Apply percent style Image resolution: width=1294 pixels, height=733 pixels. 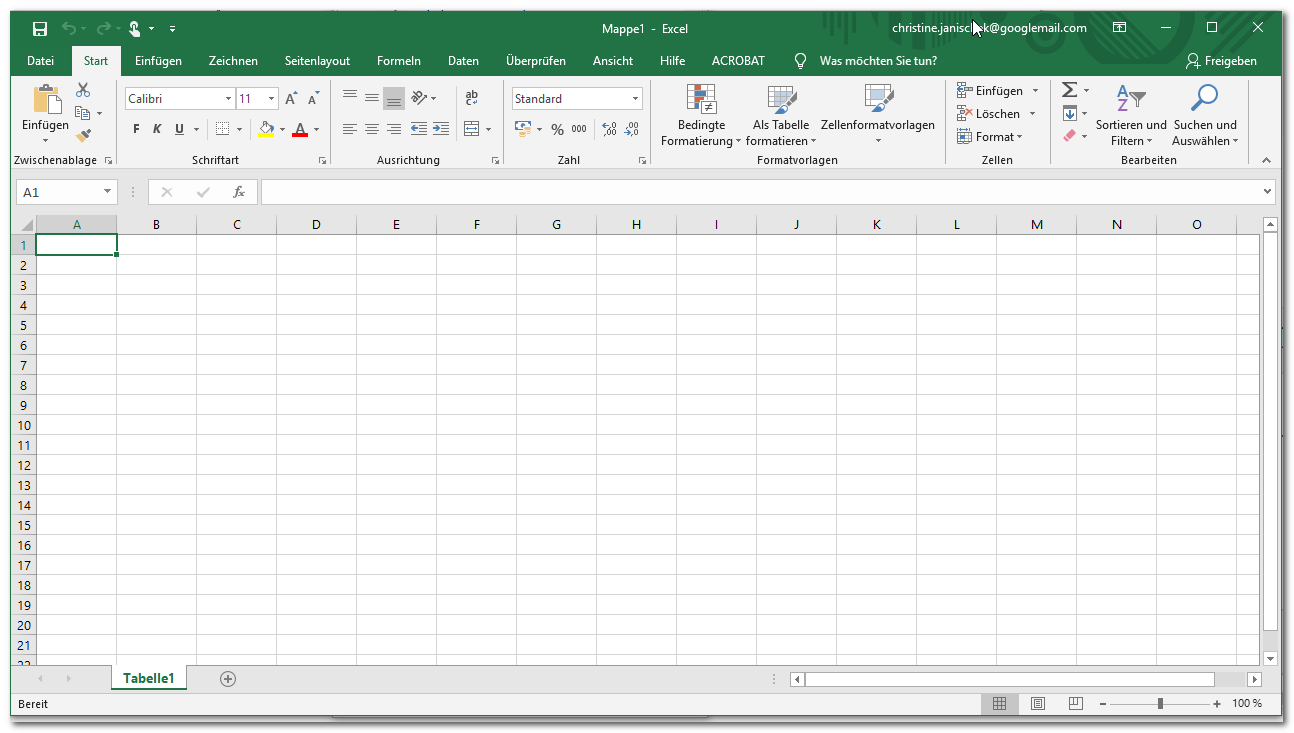coord(557,129)
